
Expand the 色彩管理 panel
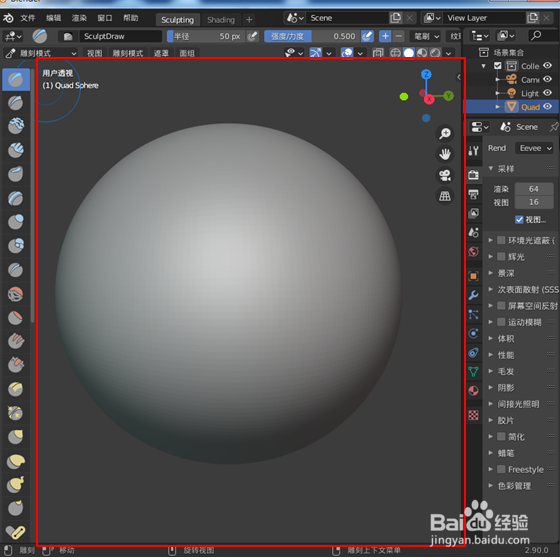coord(491,485)
